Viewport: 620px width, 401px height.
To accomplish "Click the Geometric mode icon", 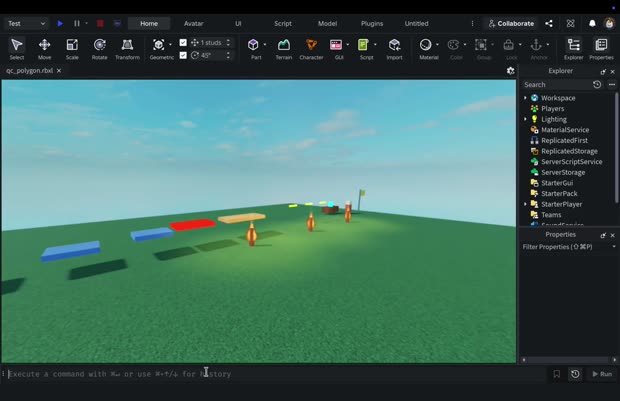I will (159, 45).
